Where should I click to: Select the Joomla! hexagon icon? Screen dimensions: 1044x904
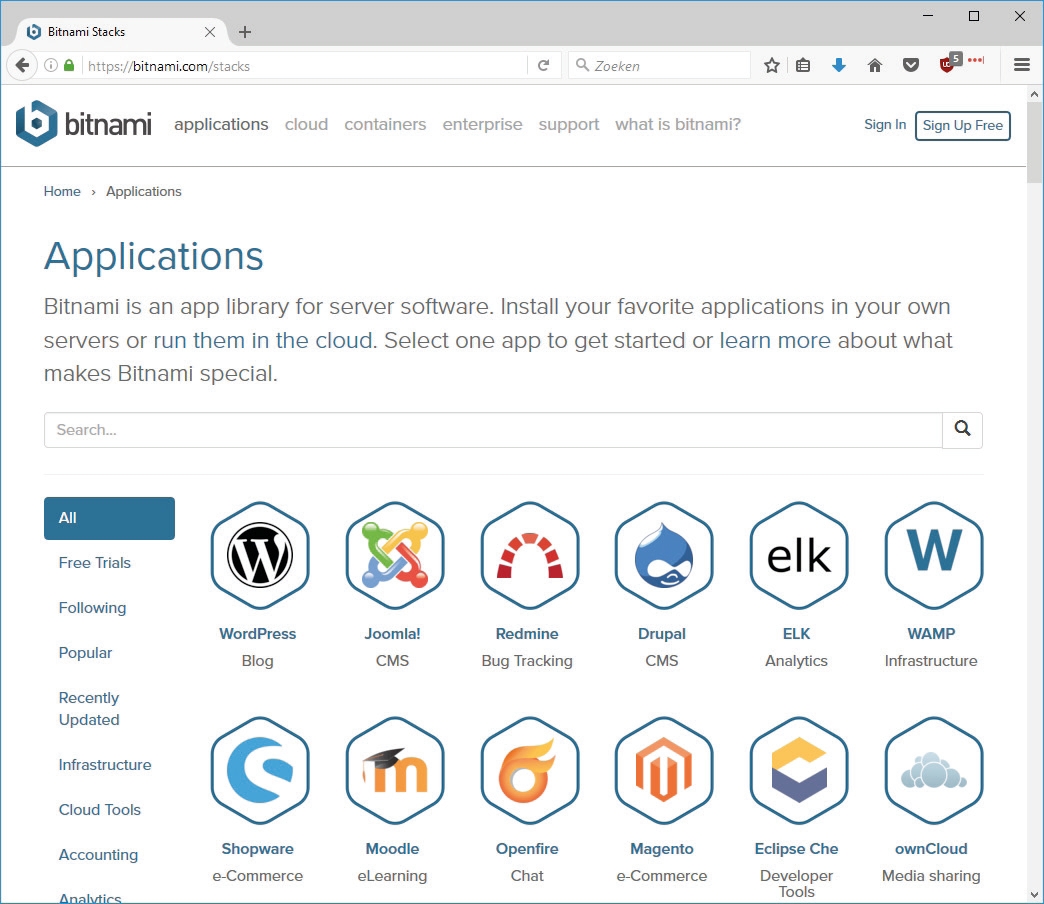pyautogui.click(x=394, y=556)
